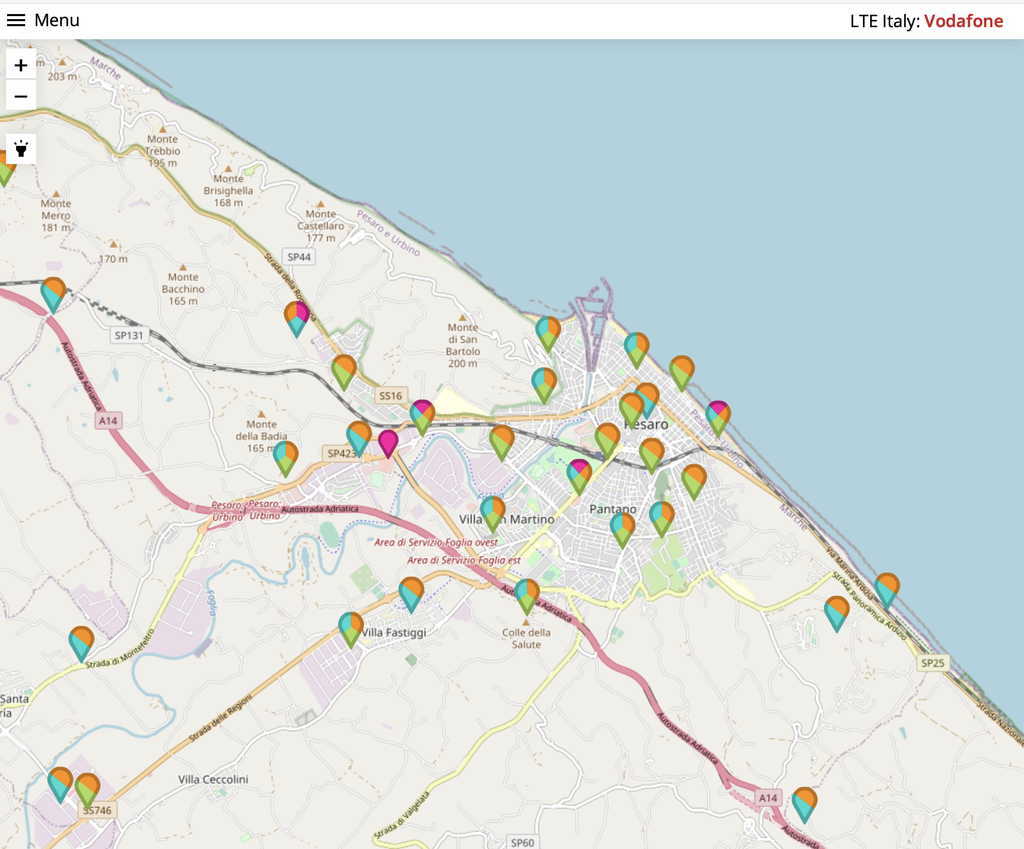1024x849 pixels.
Task: Click the tower marker at Villa Fastiggi
Action: [x=351, y=628]
